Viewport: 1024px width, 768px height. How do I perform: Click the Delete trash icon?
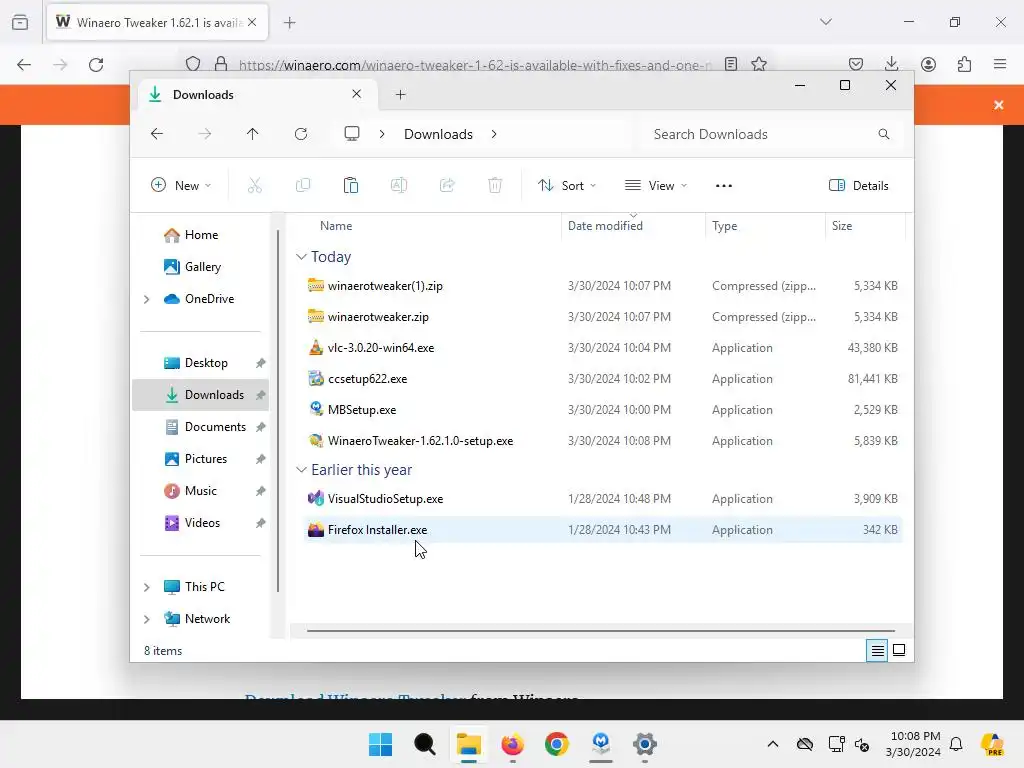pos(495,185)
